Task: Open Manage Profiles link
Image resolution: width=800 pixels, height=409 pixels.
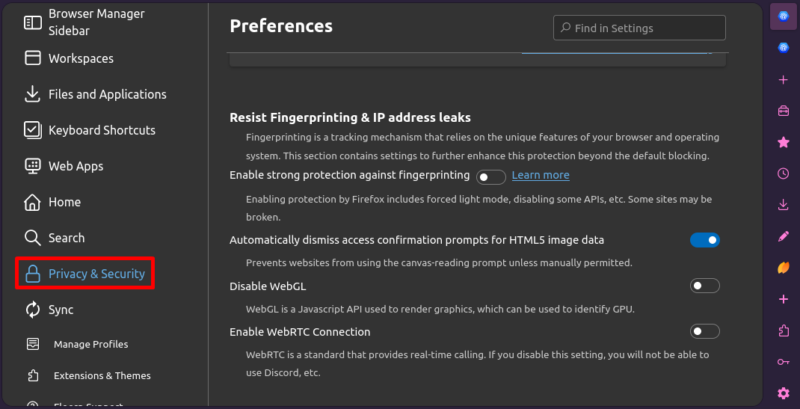Action: (x=90, y=344)
